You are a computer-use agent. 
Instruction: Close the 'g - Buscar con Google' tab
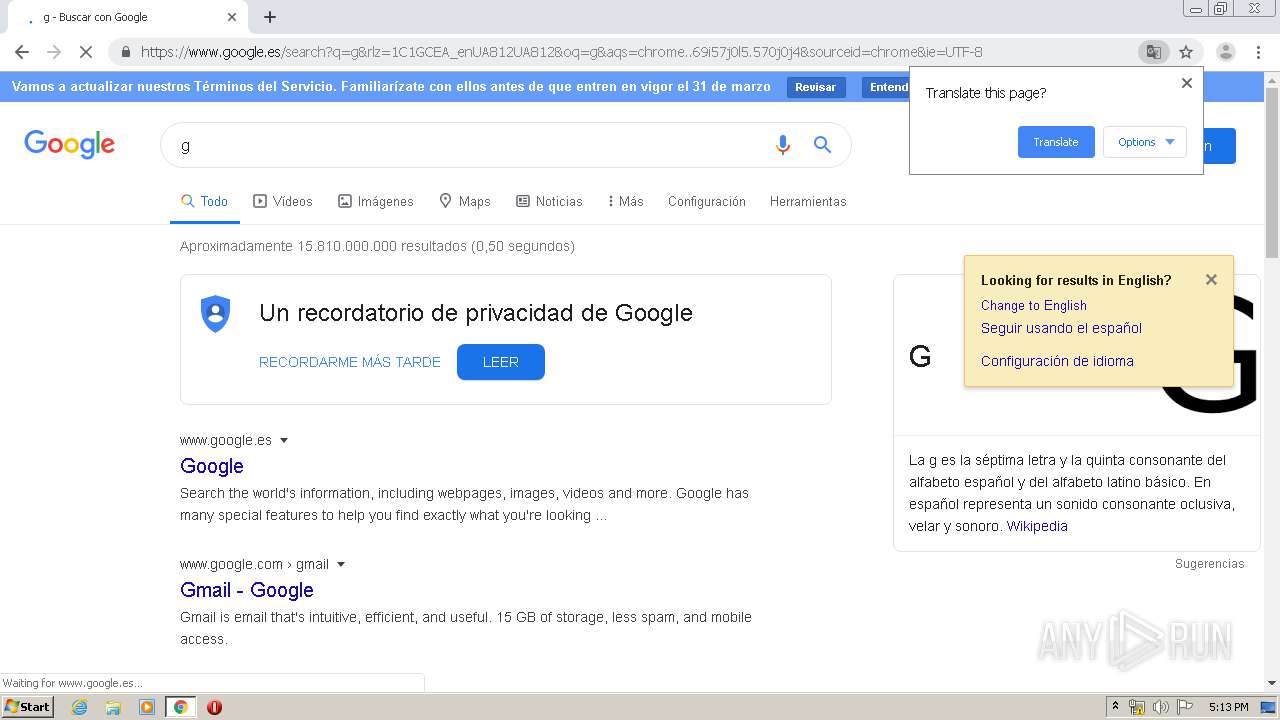232,17
